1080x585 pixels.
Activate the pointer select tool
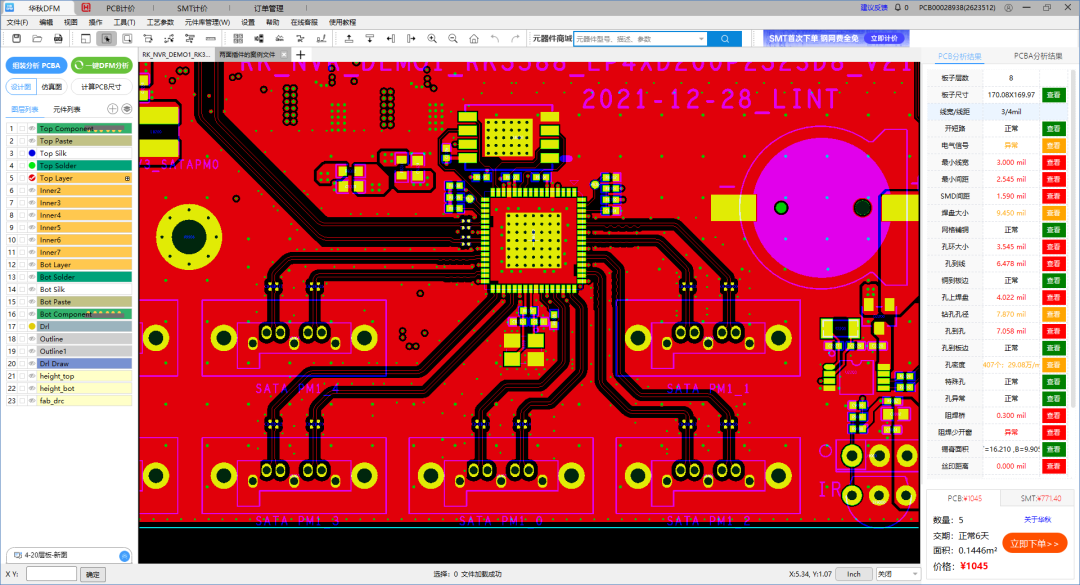tap(106, 39)
